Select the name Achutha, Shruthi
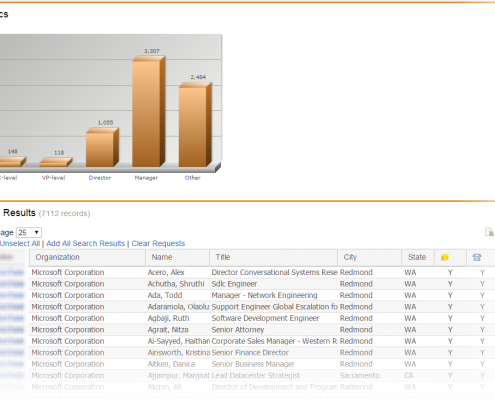Viewport: 495px width, 400px height. click(x=176, y=284)
